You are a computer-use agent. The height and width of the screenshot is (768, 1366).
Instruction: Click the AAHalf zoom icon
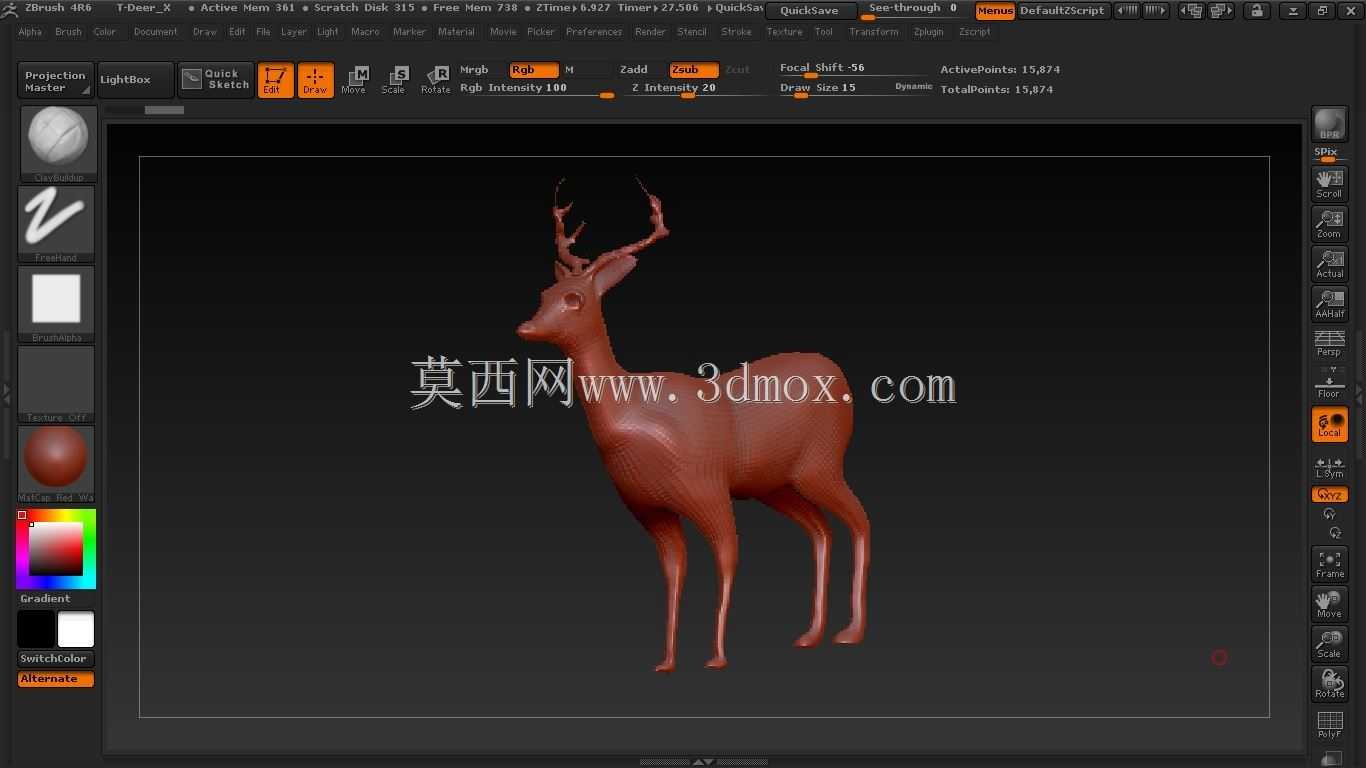pyautogui.click(x=1329, y=304)
